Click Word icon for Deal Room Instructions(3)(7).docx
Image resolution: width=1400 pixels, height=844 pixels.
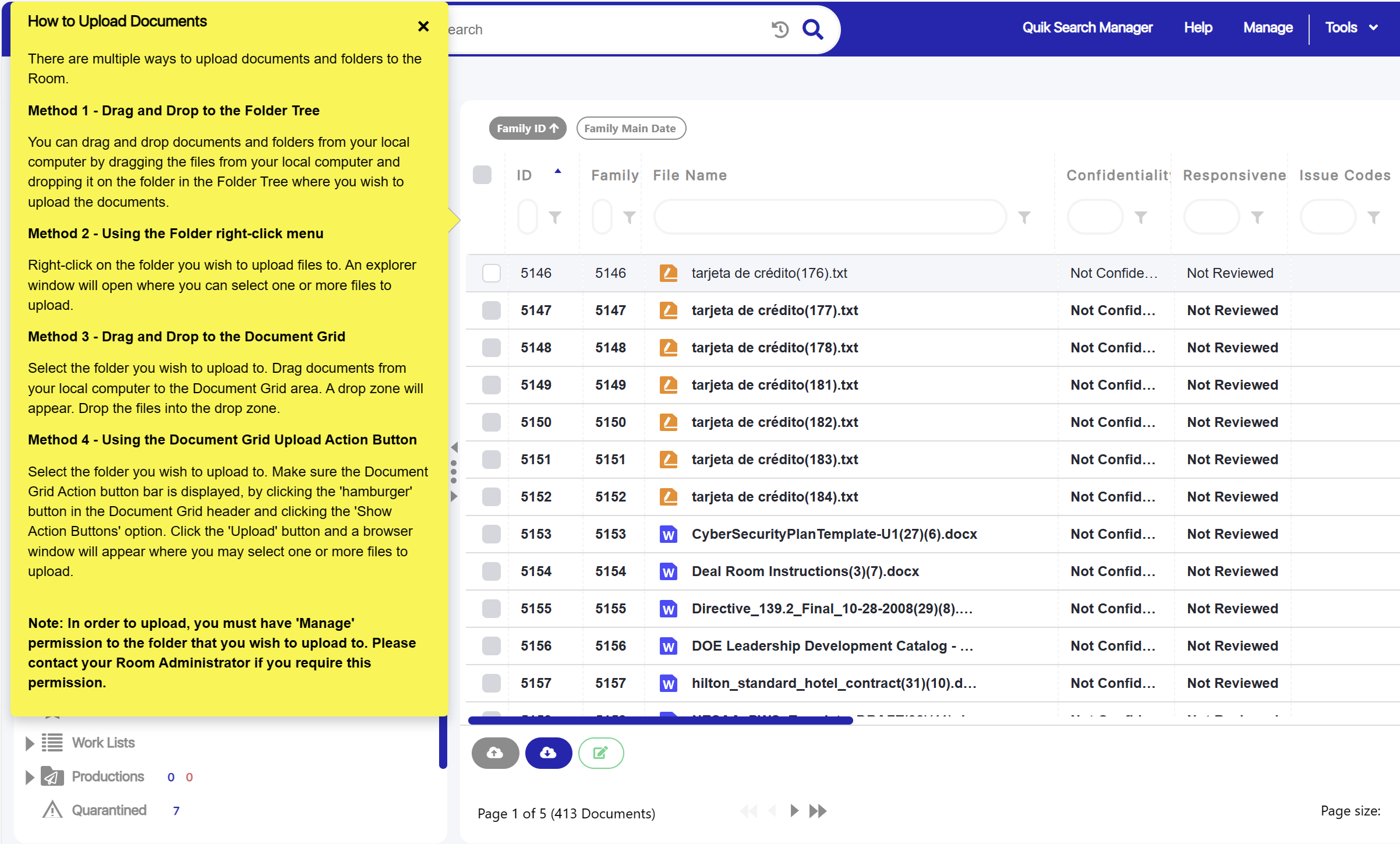click(x=668, y=571)
